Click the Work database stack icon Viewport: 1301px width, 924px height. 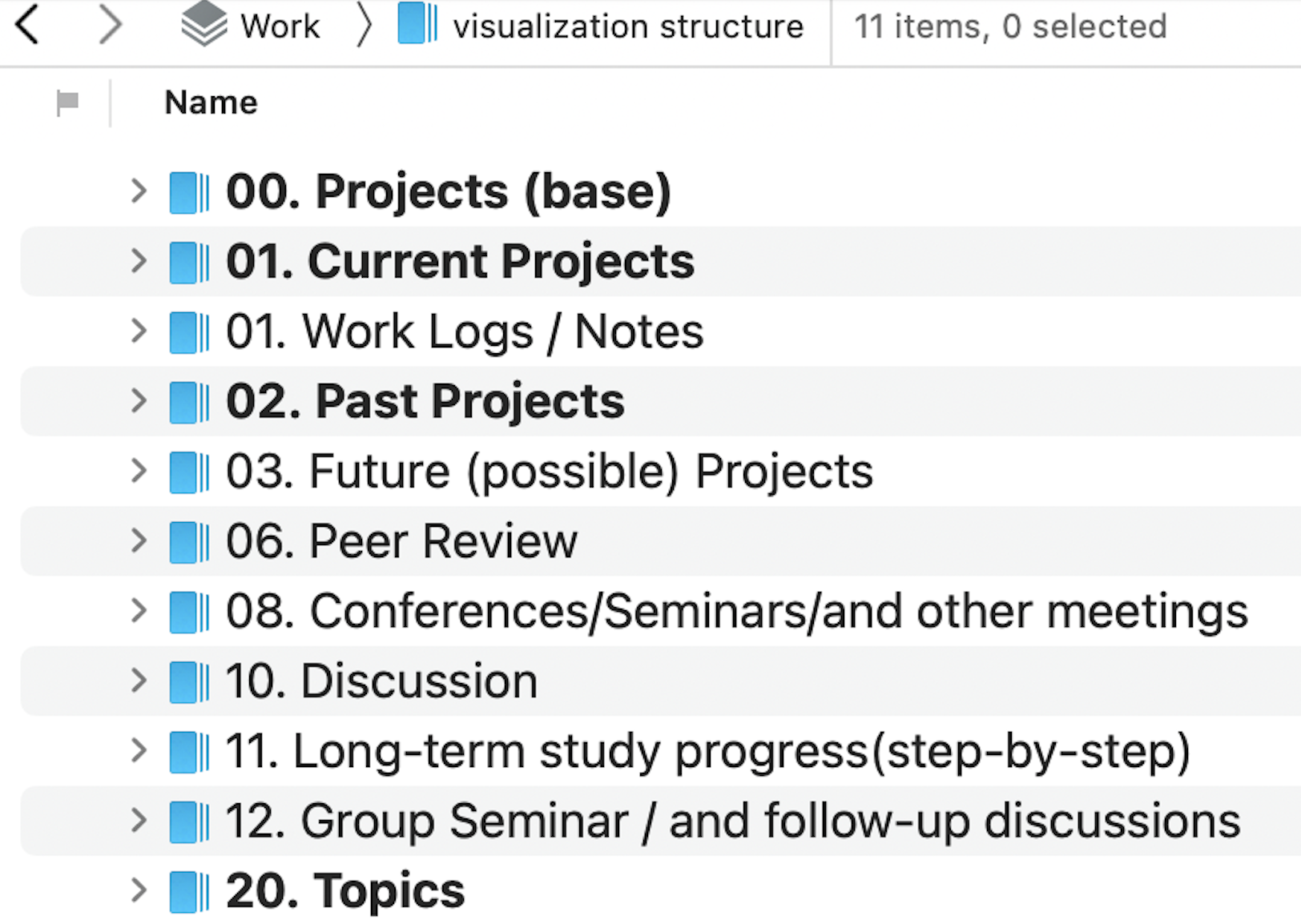(203, 24)
